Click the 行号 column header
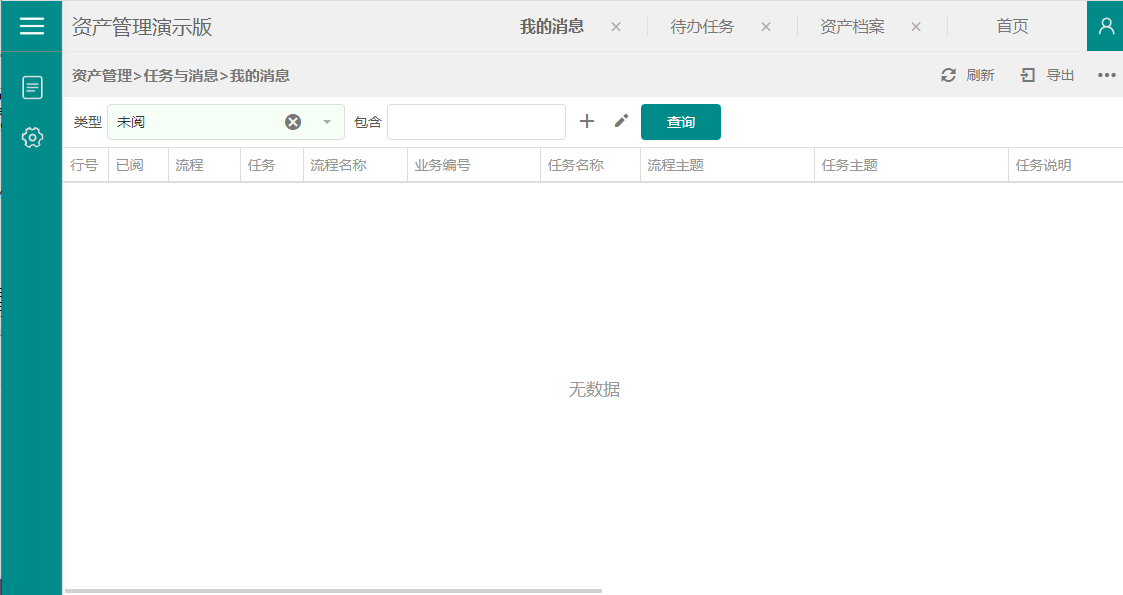 click(x=85, y=165)
